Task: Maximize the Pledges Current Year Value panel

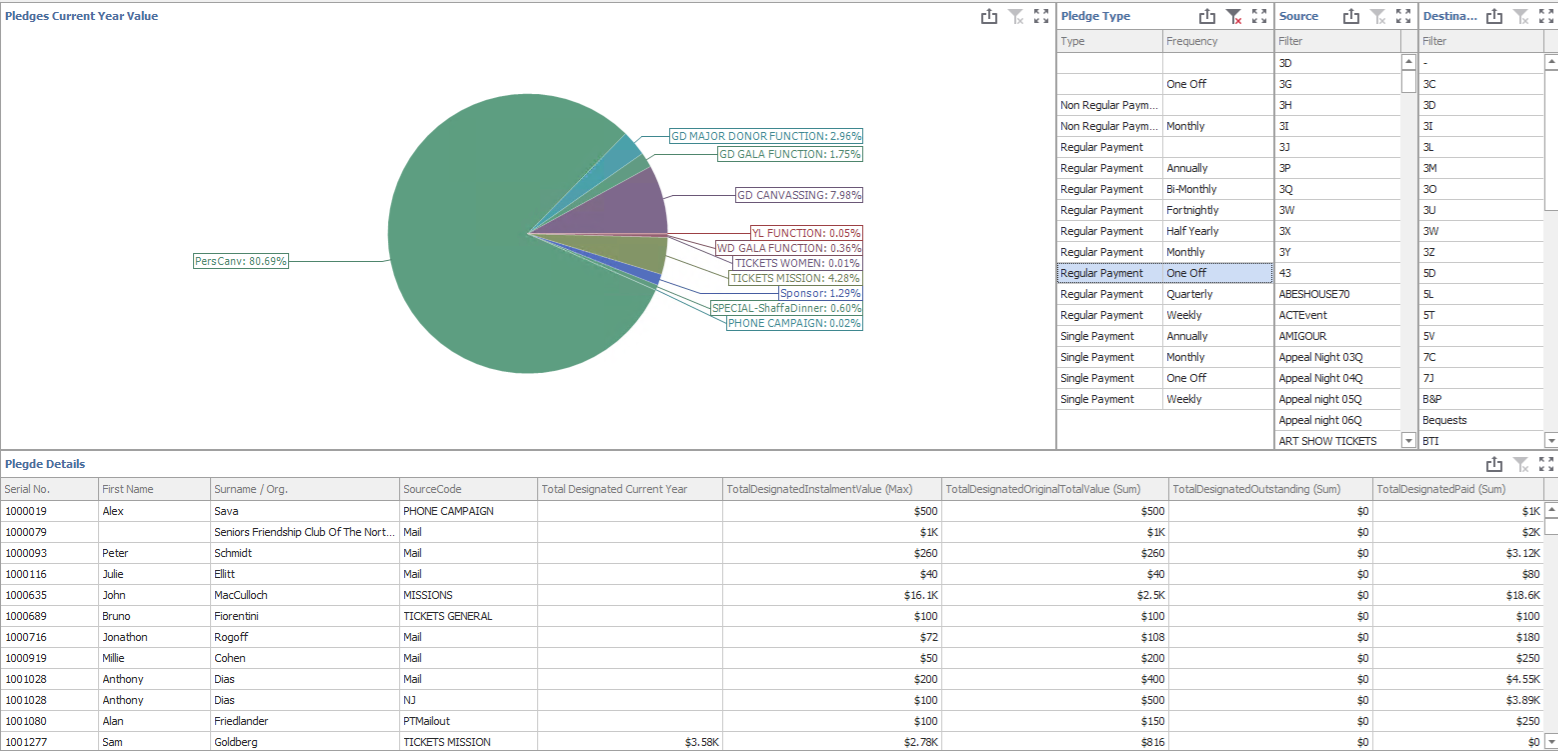Action: click(1041, 16)
